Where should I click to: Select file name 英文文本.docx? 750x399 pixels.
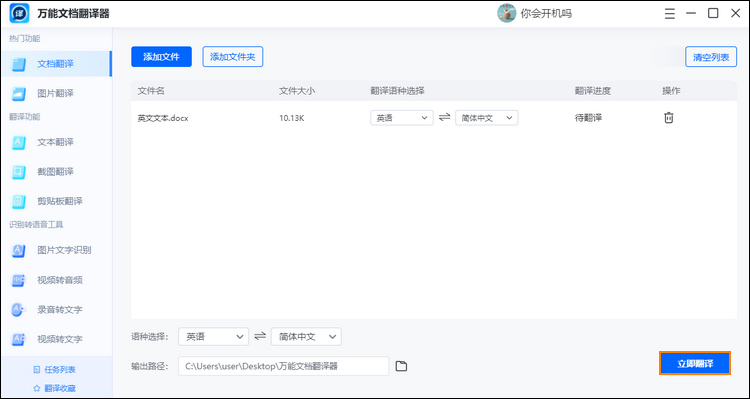(163, 118)
